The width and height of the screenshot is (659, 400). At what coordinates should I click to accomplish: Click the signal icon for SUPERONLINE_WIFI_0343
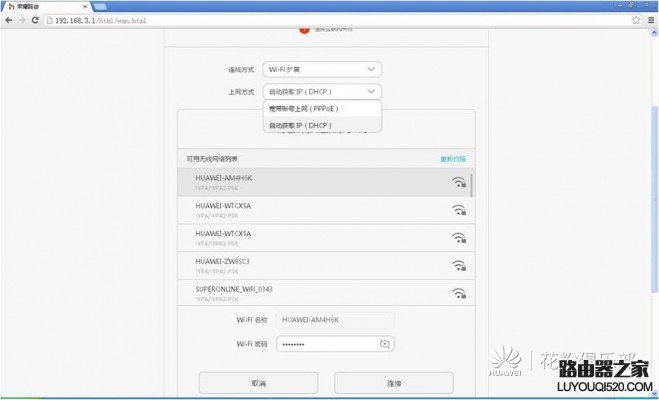(459, 293)
